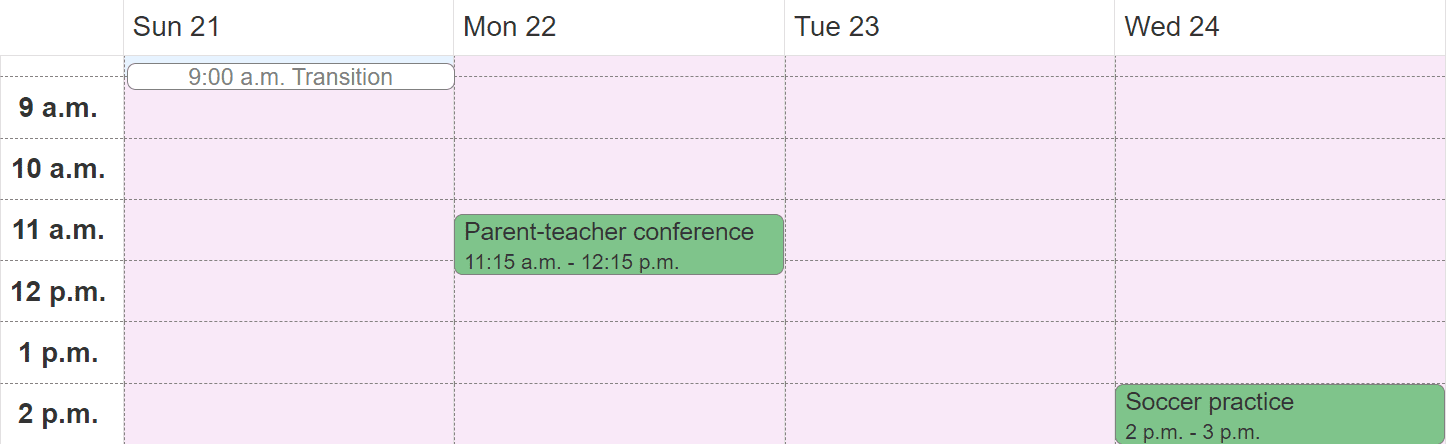Click the 11 a.m. time label
The width and height of the screenshot is (1446, 444).
(58, 230)
